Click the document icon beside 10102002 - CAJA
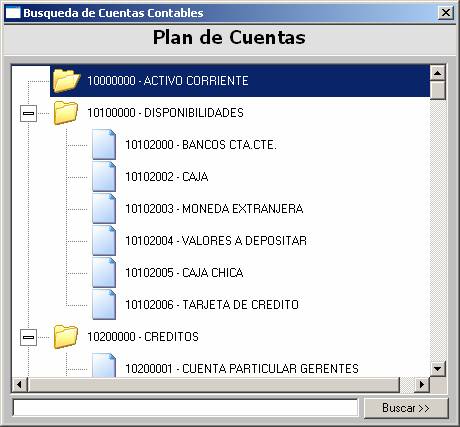The image size is (460, 427). [104, 177]
